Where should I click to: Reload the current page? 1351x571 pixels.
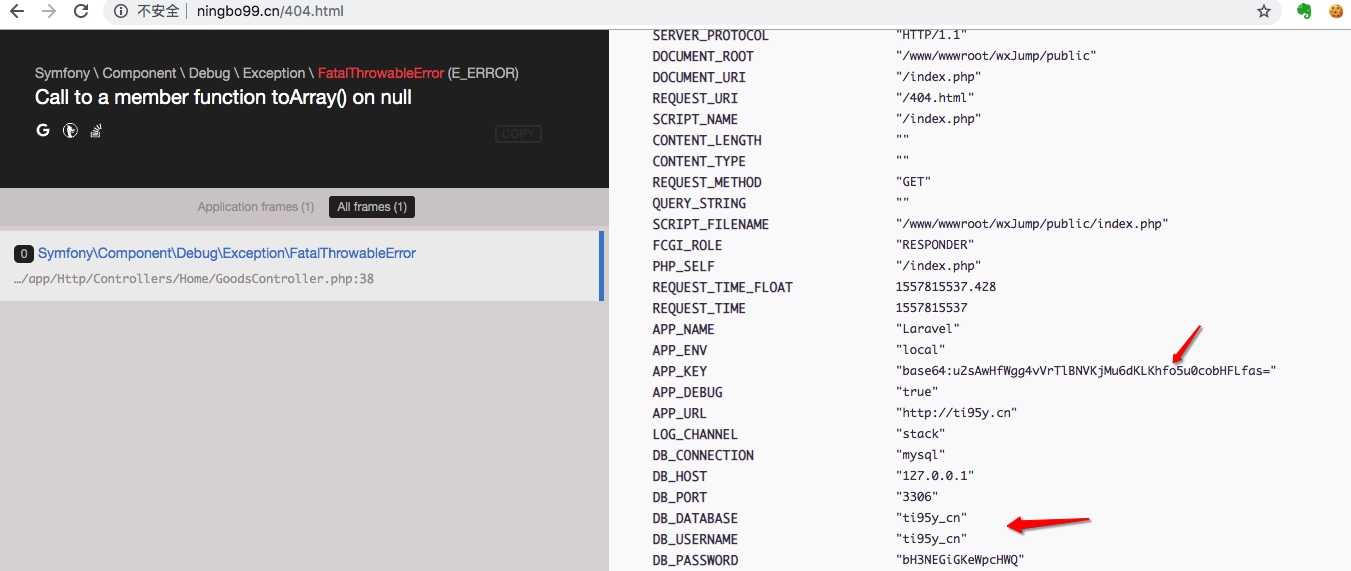81,12
